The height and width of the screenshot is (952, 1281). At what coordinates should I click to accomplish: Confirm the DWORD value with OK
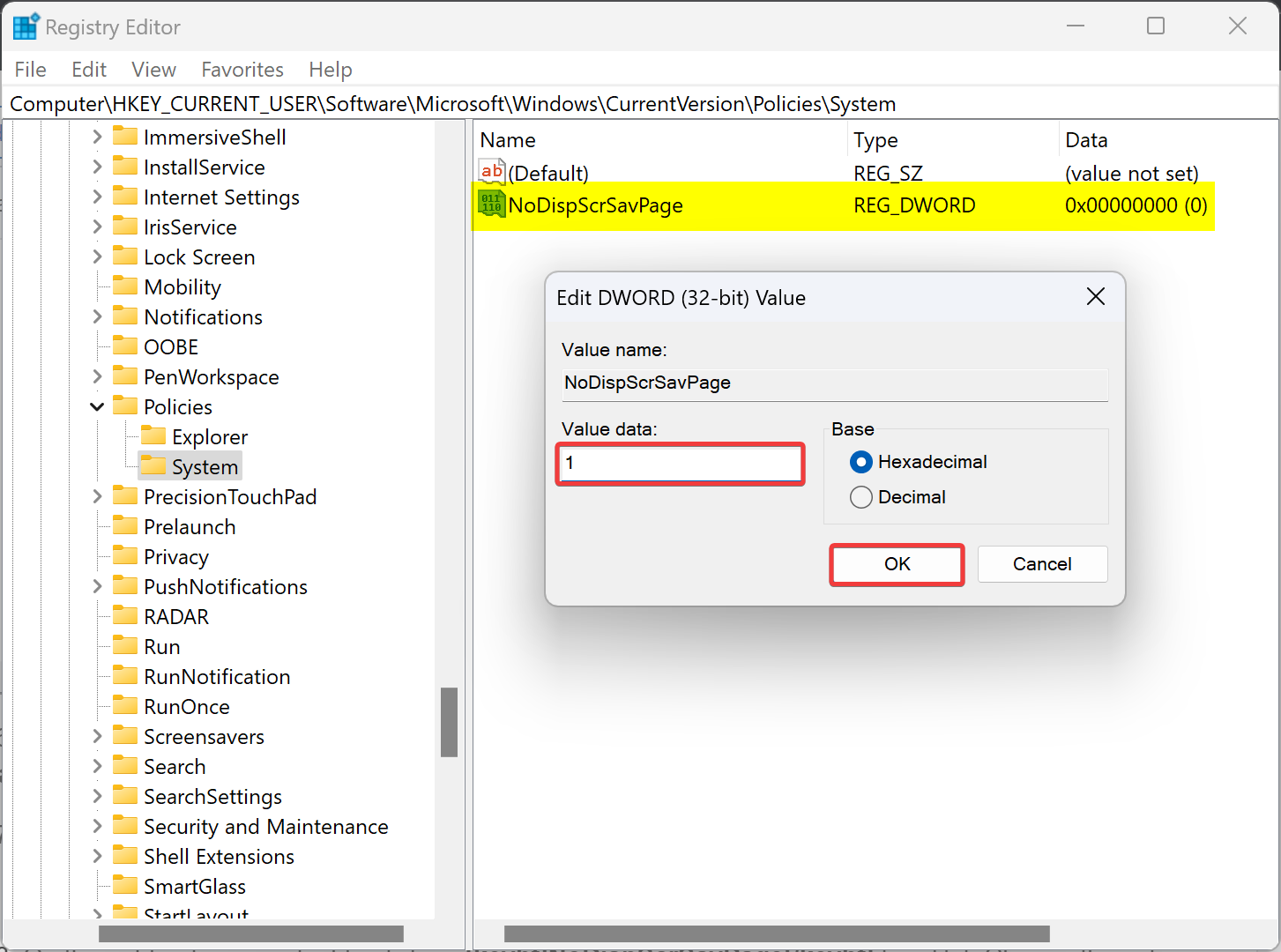(x=897, y=564)
